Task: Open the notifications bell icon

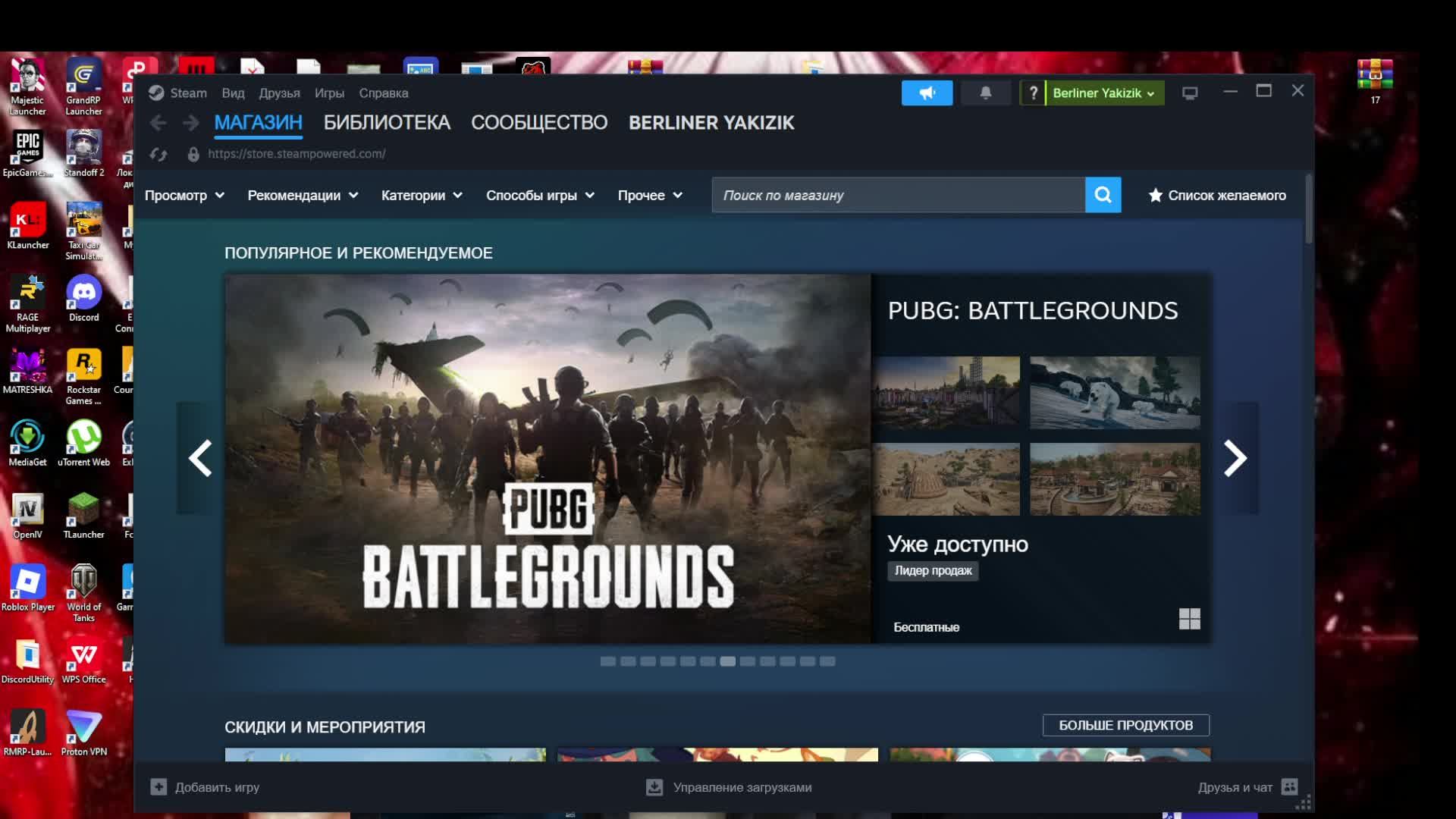Action: [x=985, y=93]
